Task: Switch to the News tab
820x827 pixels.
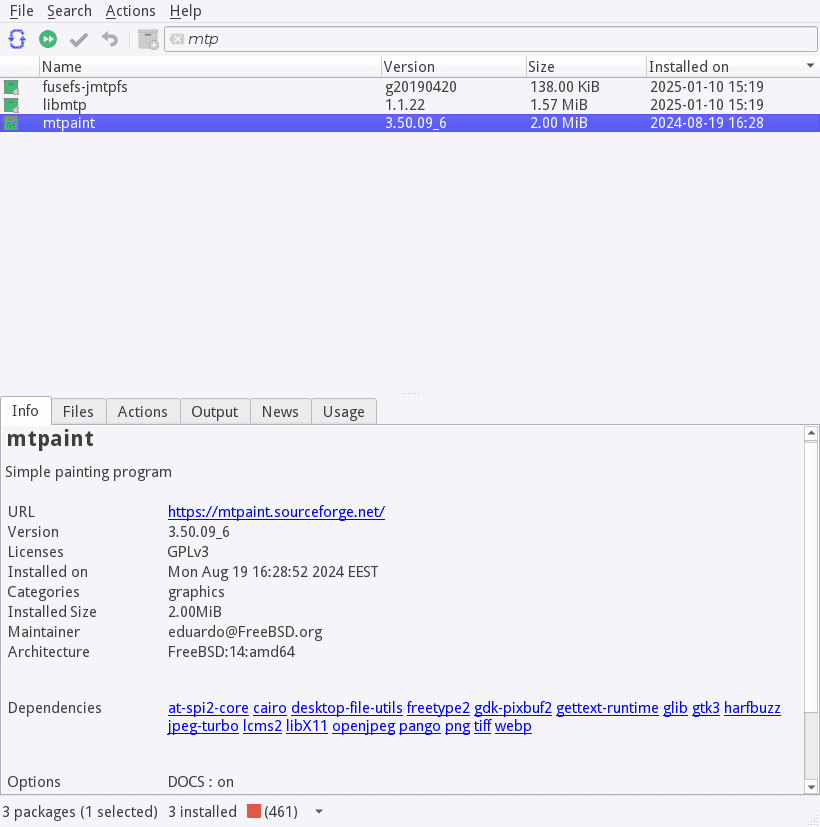Action: coord(280,411)
